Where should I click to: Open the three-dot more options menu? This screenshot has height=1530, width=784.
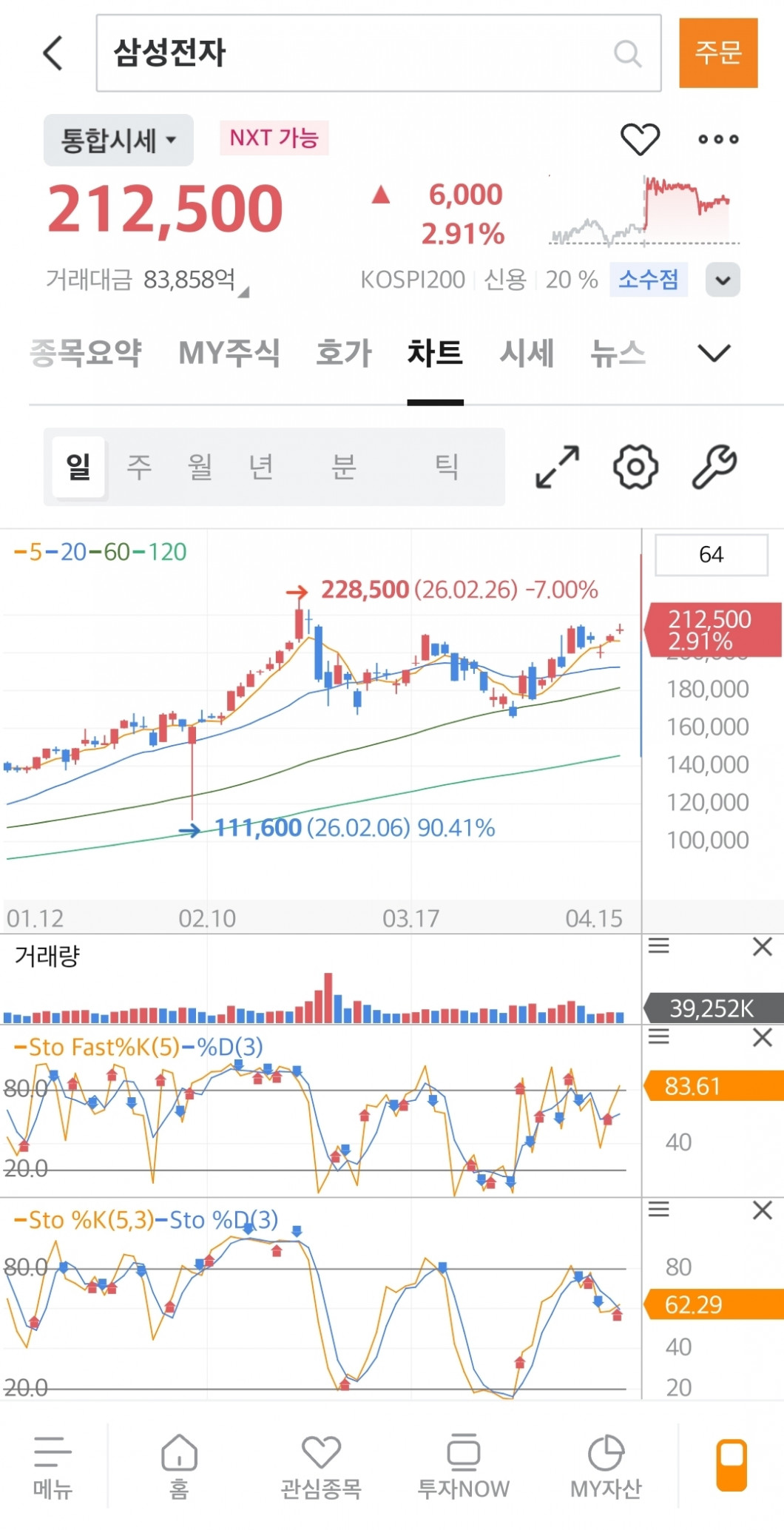click(718, 139)
